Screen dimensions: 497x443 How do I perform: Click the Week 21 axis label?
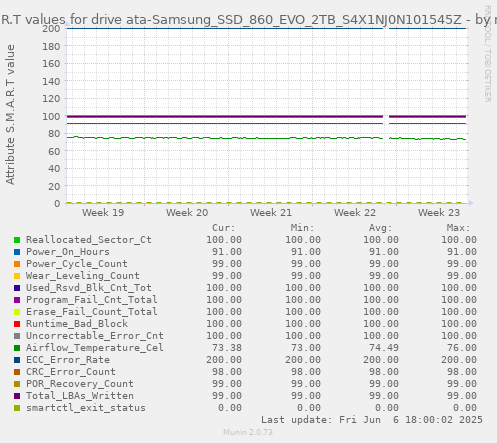click(x=271, y=213)
